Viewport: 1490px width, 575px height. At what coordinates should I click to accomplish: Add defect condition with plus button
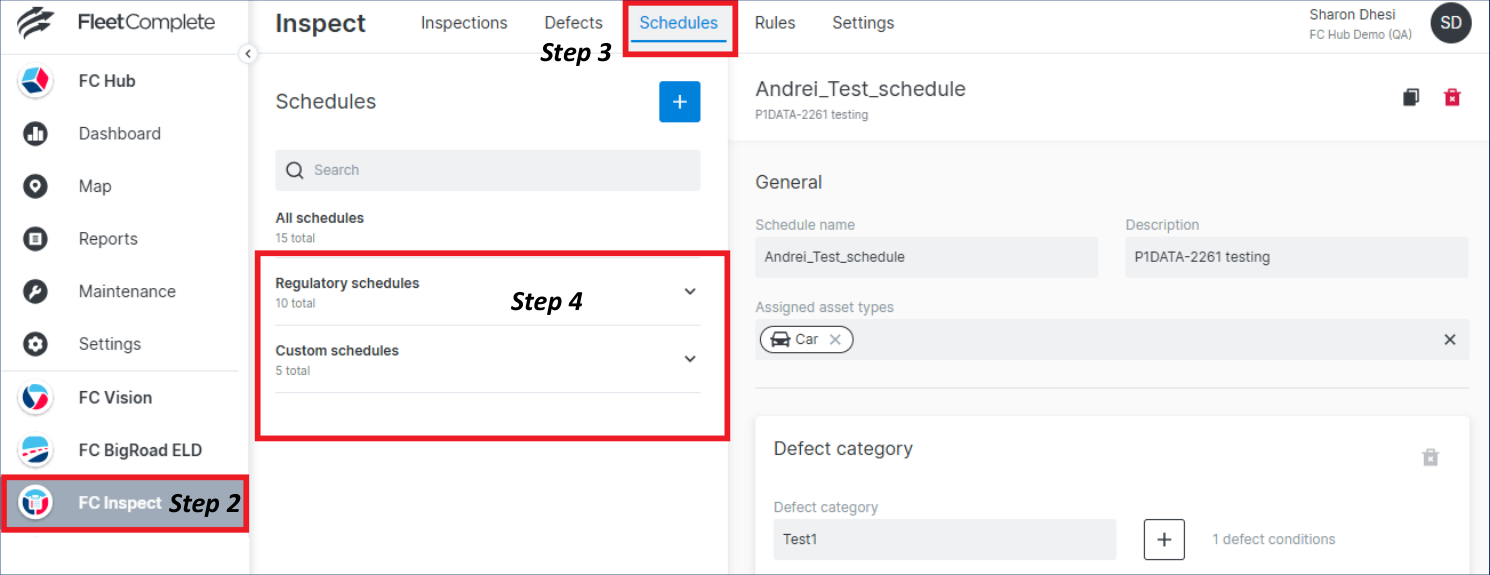[x=1164, y=539]
